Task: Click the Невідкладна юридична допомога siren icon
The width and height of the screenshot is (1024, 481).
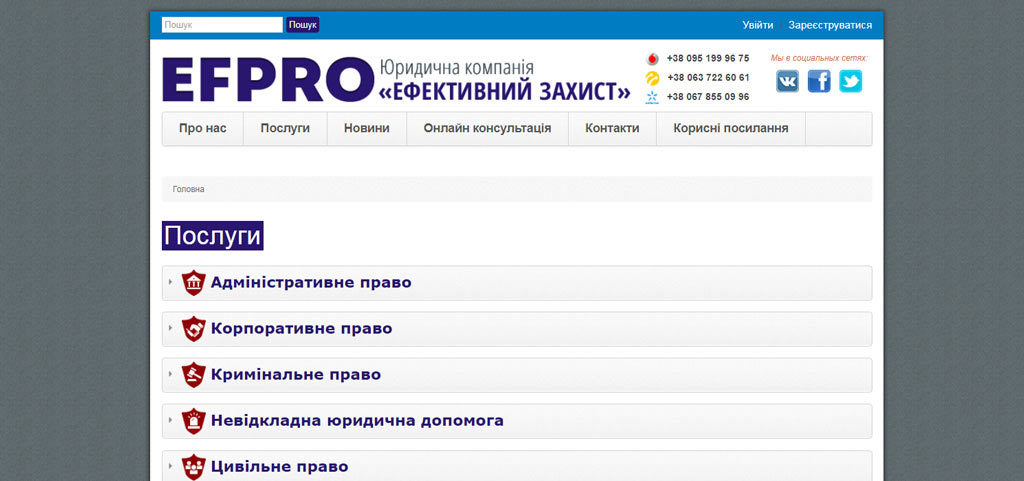Action: pyautogui.click(x=193, y=421)
